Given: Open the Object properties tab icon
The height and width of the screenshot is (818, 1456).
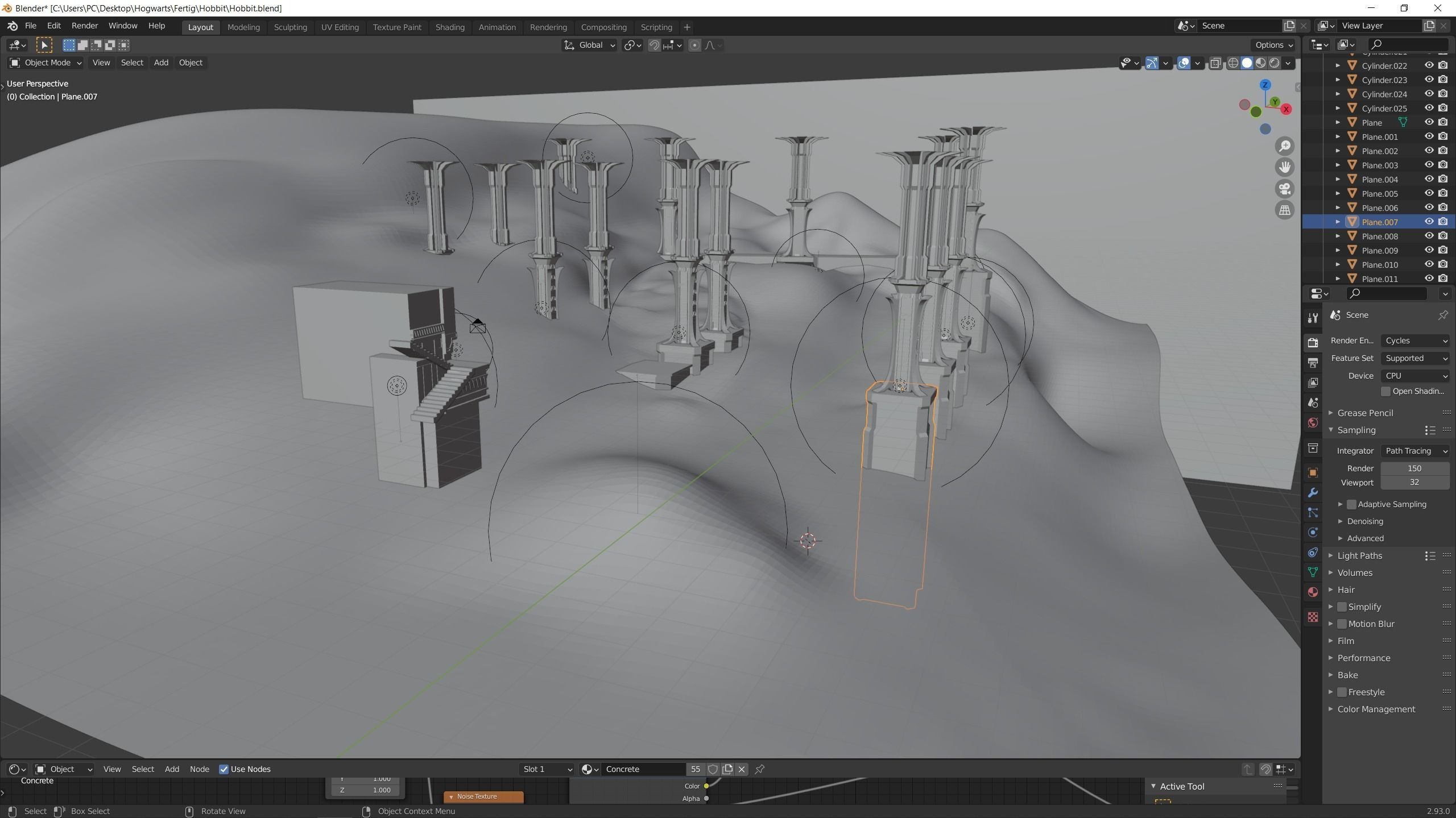Looking at the screenshot, I should [x=1313, y=472].
